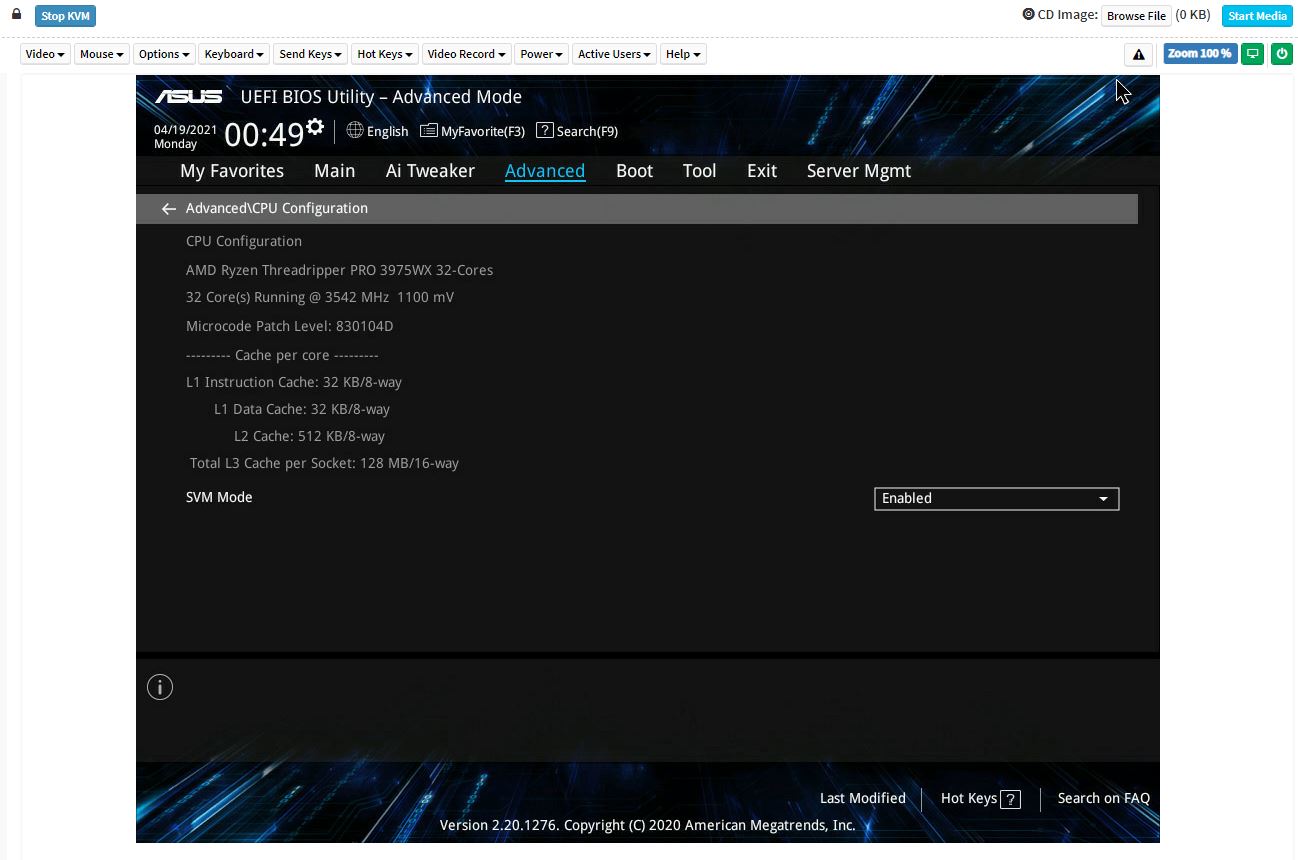Click the Zoom 100 % button
Image resolution: width=1298 pixels, height=860 pixels.
[x=1200, y=54]
